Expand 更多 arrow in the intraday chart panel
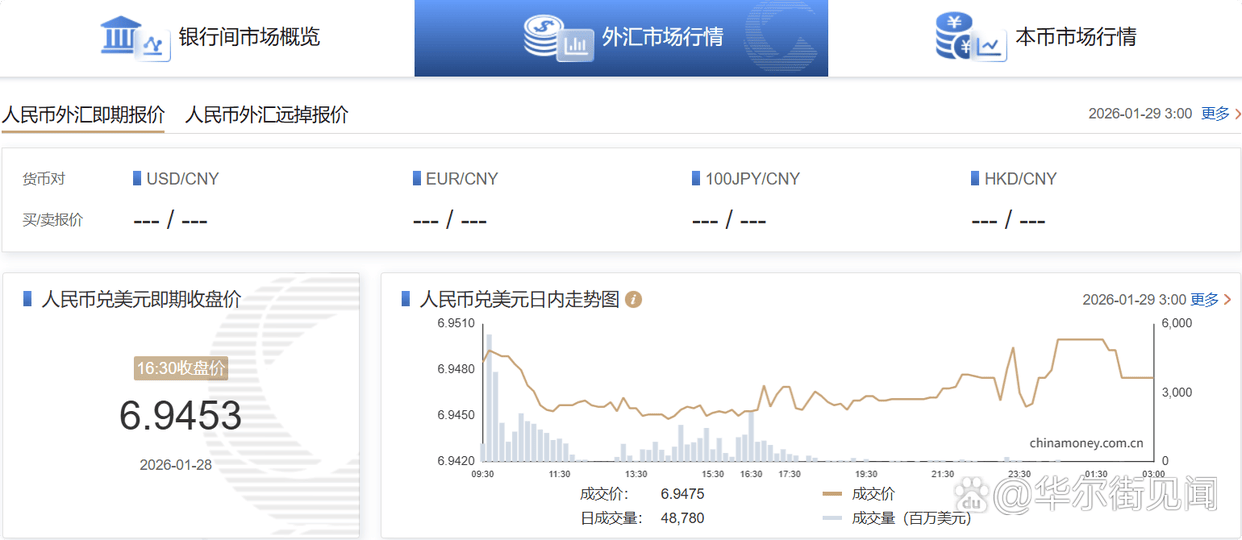 1227,300
